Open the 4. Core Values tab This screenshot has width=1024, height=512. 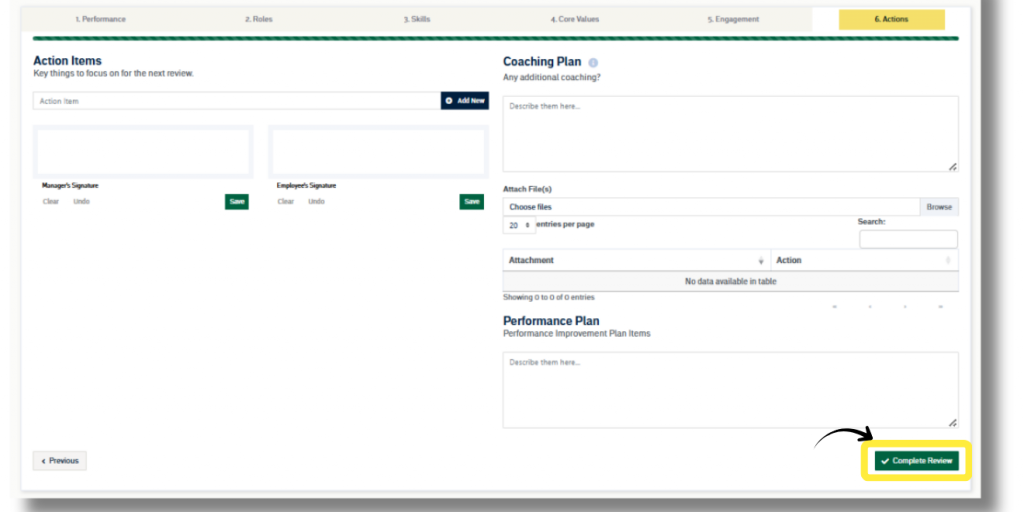(575, 19)
